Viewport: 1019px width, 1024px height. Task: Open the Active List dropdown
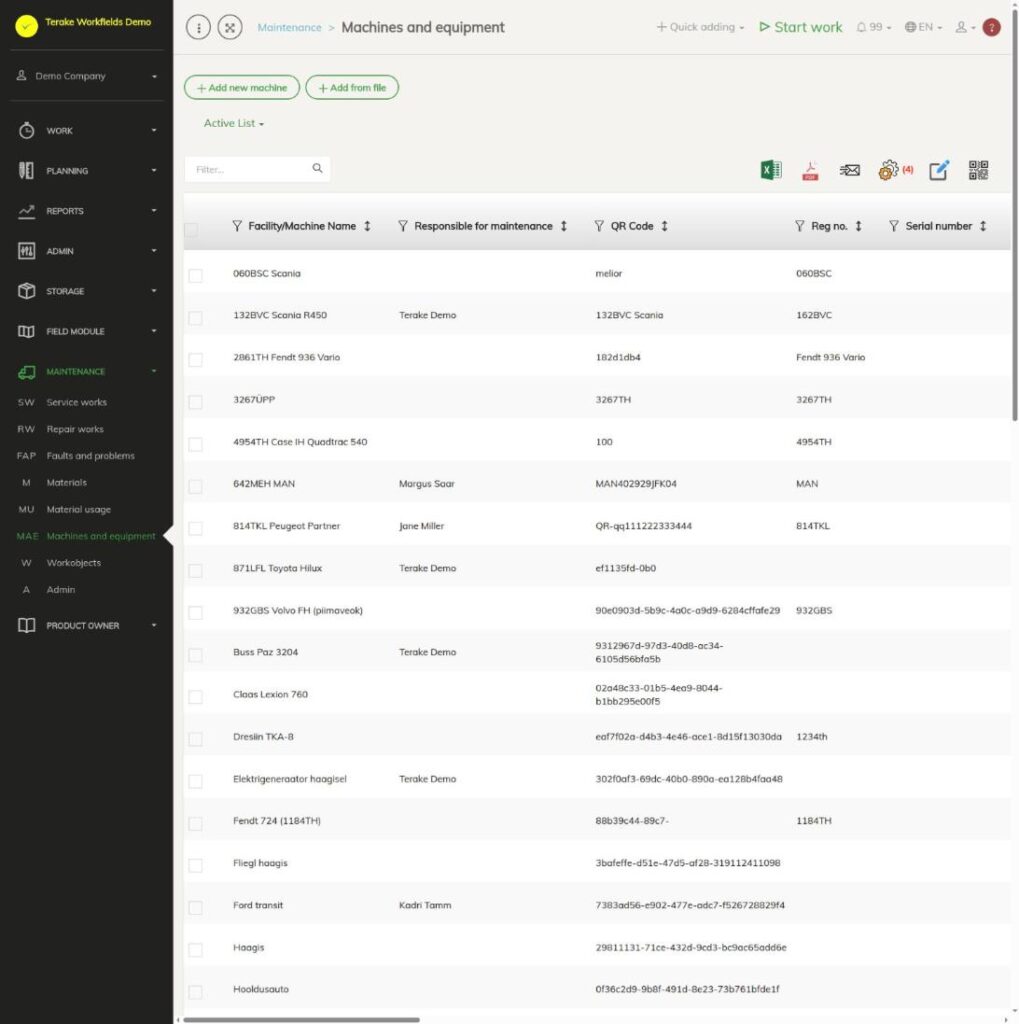tap(234, 123)
